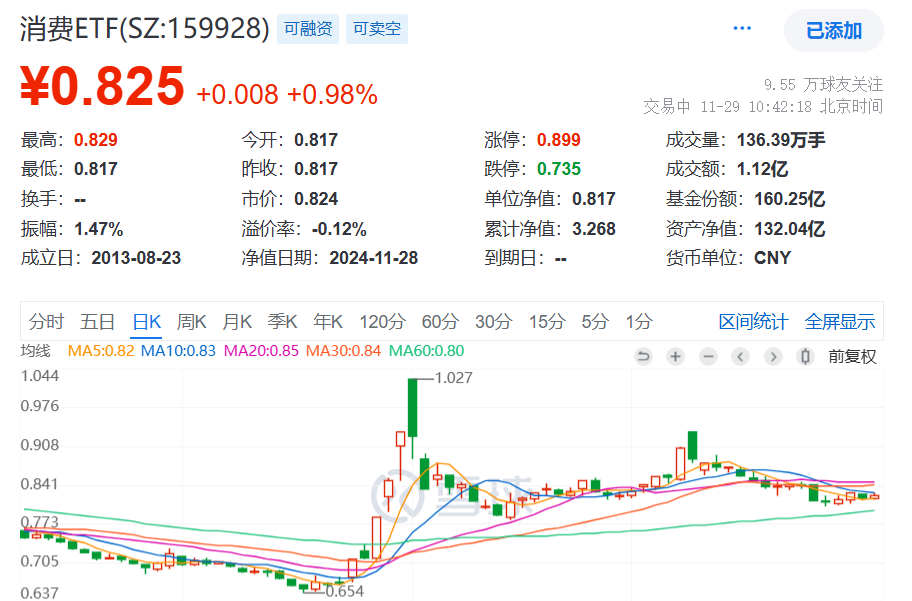Click the MA20:0.85 indicator
This screenshot has width=912, height=601.
[261, 351]
